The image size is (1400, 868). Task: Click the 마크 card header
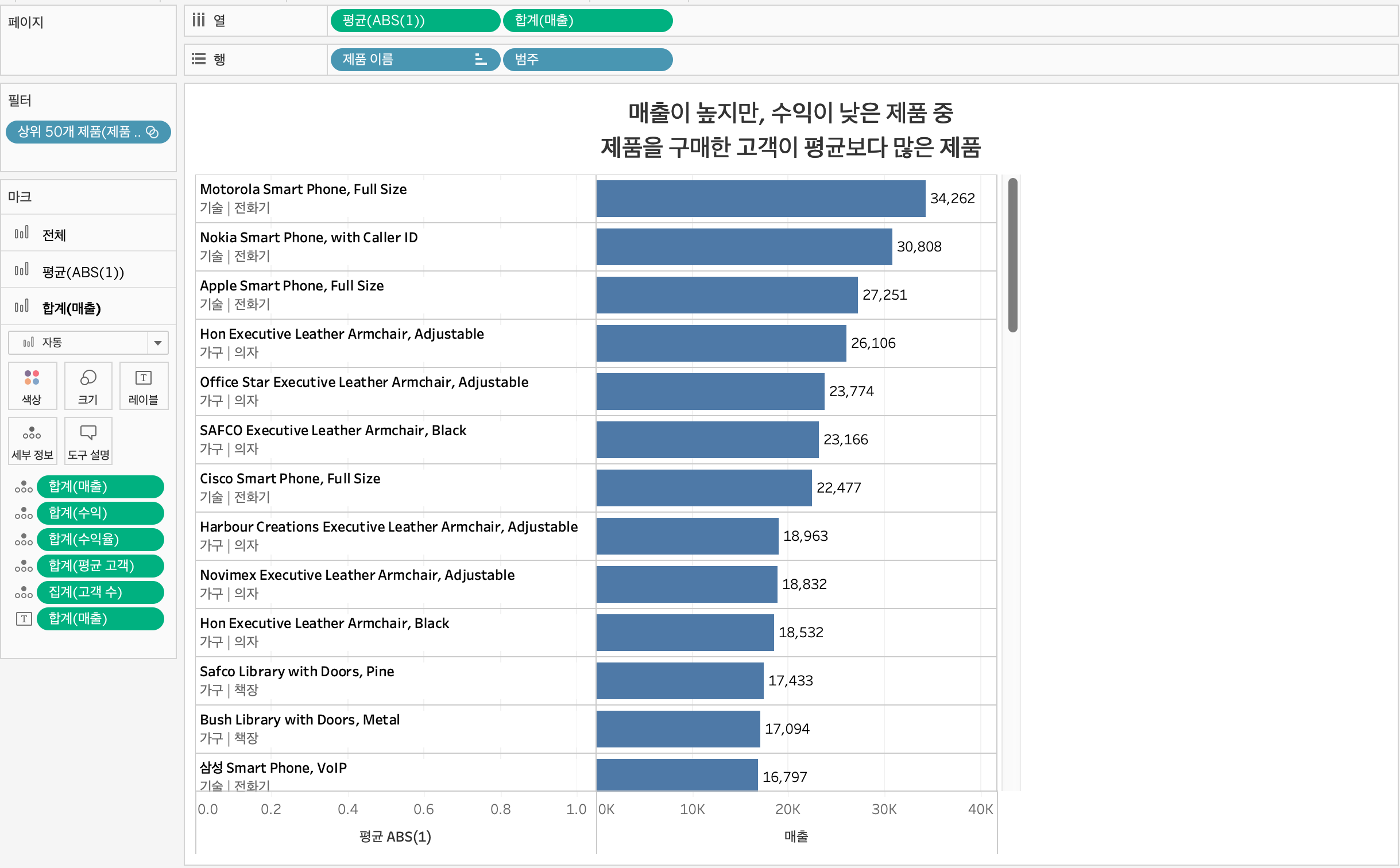click(20, 197)
